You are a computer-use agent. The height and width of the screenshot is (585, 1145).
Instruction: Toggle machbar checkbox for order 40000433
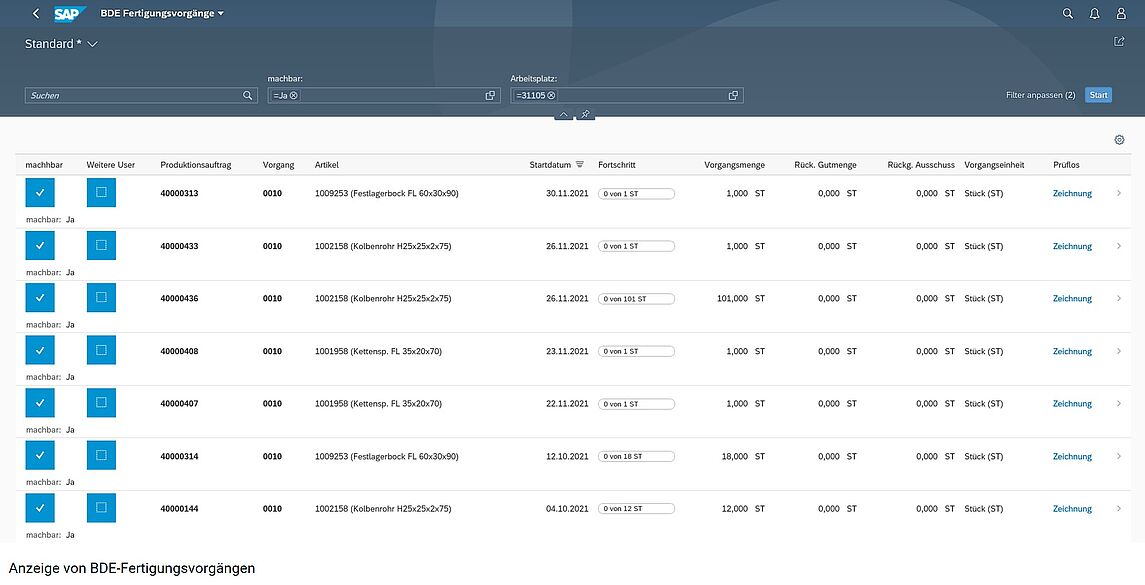click(40, 245)
